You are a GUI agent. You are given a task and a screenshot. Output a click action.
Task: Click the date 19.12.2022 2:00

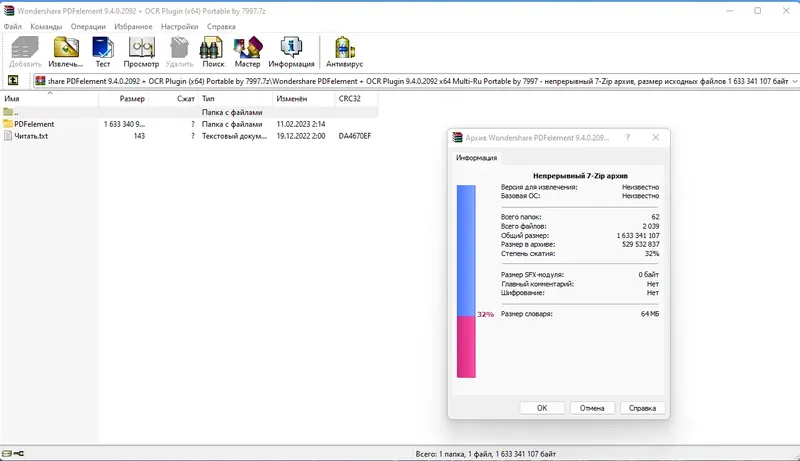(301, 136)
